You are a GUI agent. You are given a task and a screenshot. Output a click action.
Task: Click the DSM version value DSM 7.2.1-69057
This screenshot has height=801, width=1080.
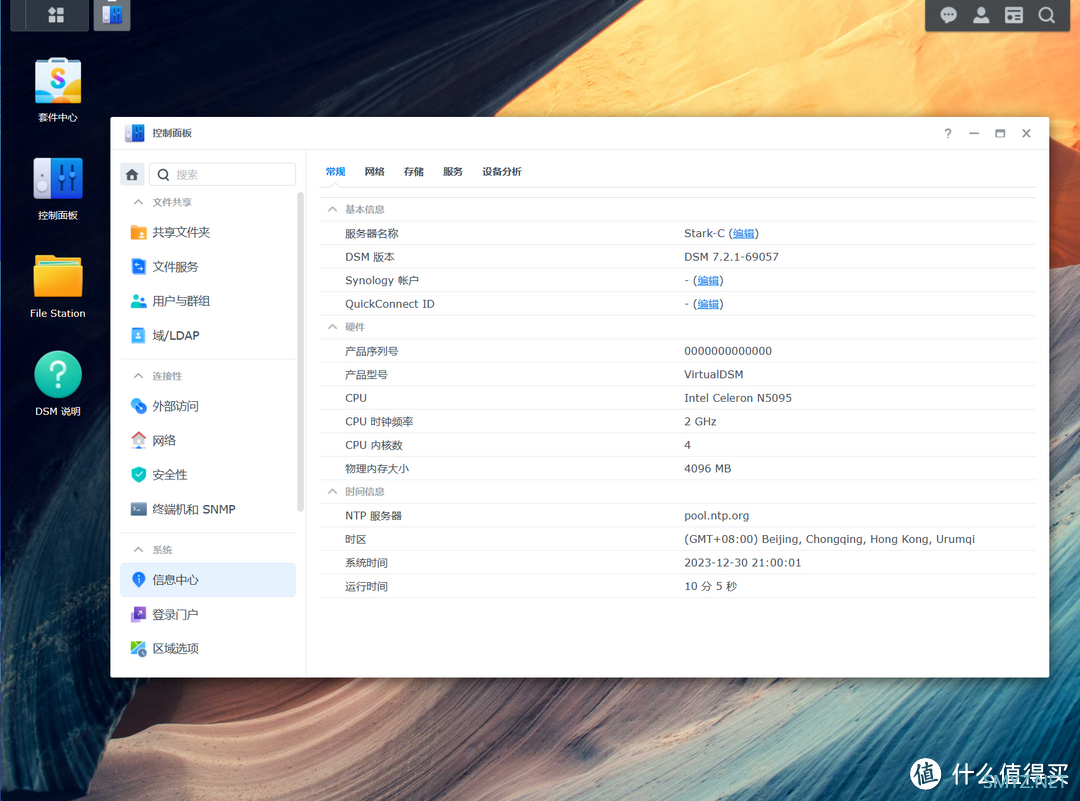tap(731, 257)
